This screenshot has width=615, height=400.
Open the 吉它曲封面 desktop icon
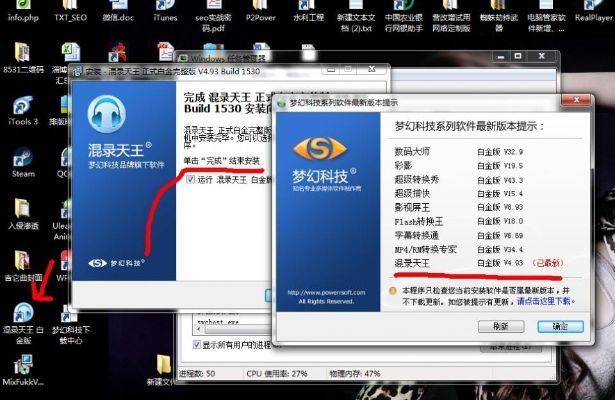(x=22, y=259)
